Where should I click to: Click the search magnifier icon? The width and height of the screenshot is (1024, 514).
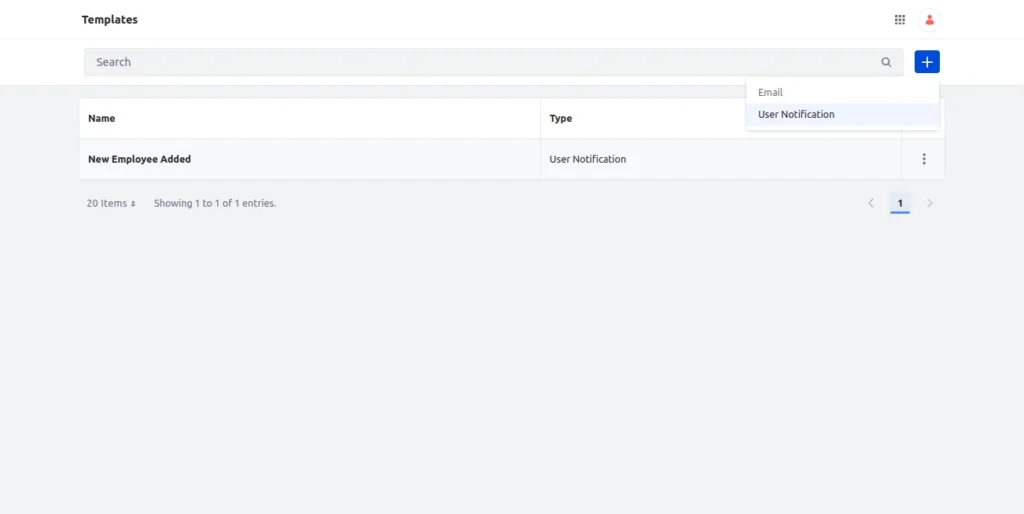coord(886,62)
